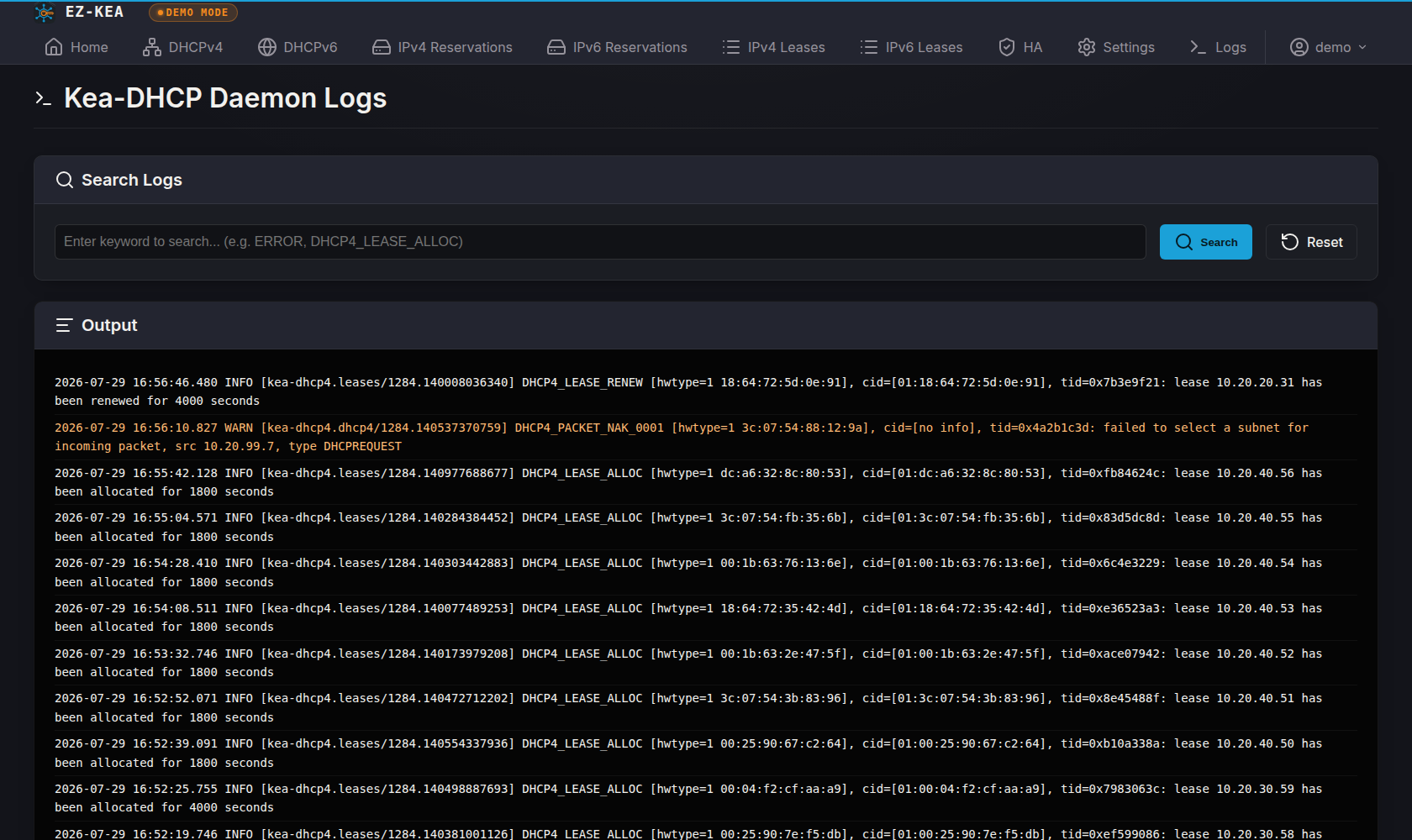Click the terminal icon beside page title
The width and height of the screenshot is (1412, 840).
point(44,98)
